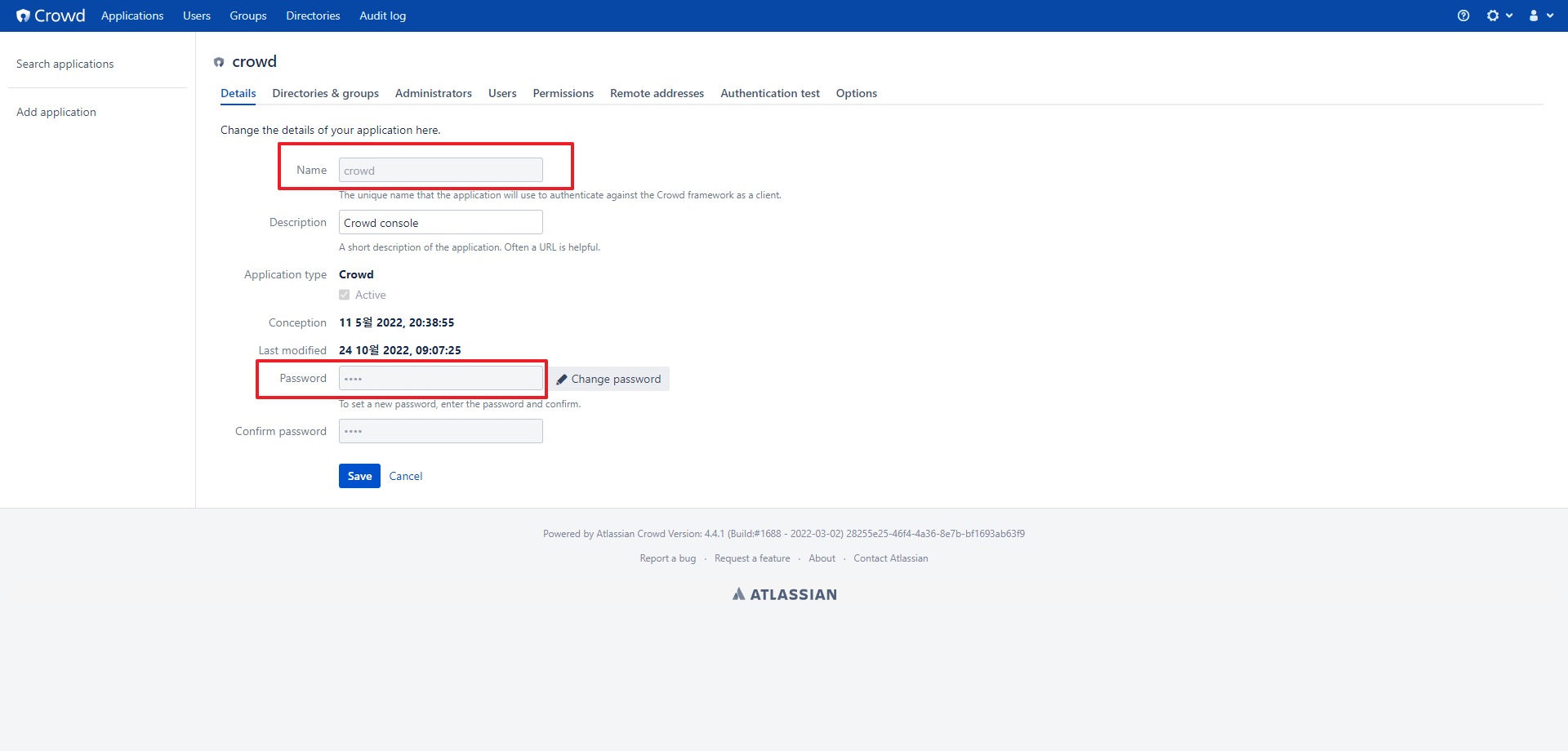Click Search applications in sidebar
The height and width of the screenshot is (751, 1568).
(65, 64)
